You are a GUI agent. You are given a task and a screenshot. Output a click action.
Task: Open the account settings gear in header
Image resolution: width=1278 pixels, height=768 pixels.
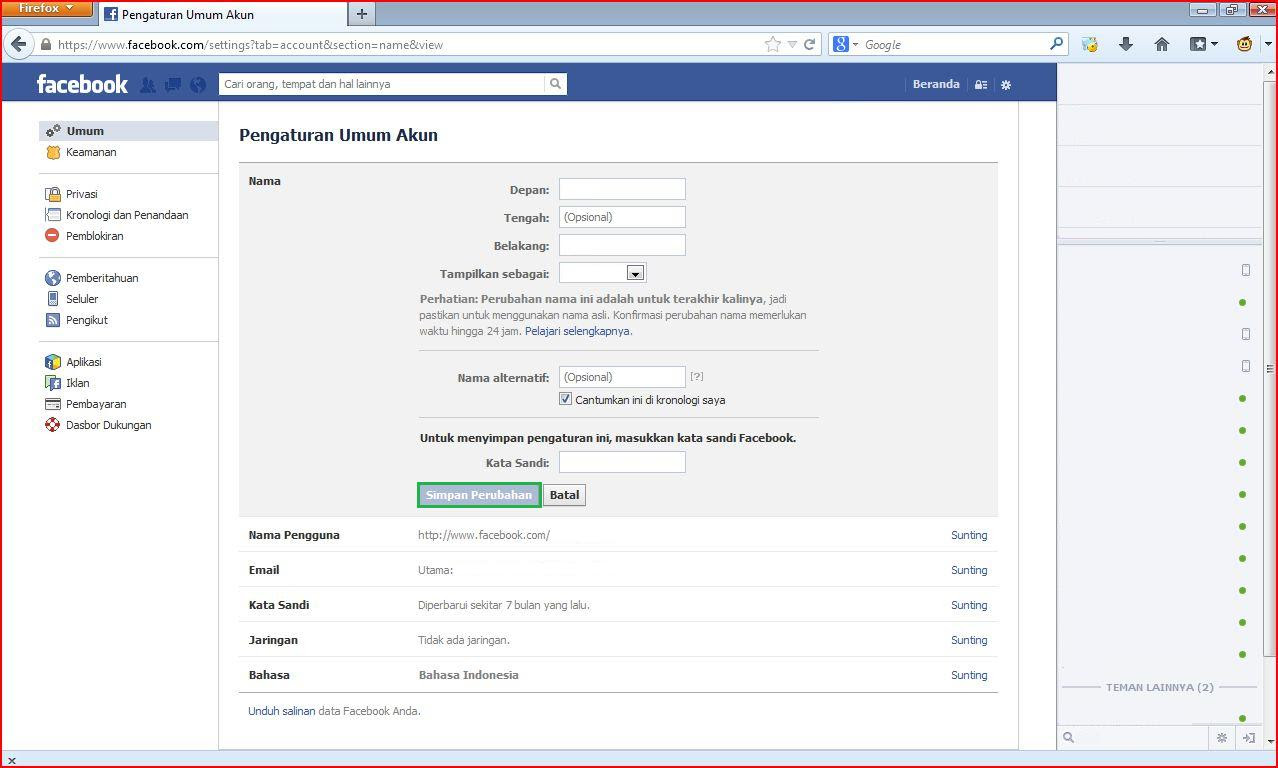click(1006, 85)
